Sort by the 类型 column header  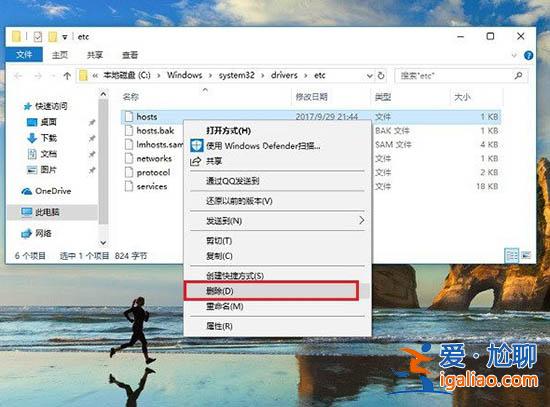pos(383,97)
